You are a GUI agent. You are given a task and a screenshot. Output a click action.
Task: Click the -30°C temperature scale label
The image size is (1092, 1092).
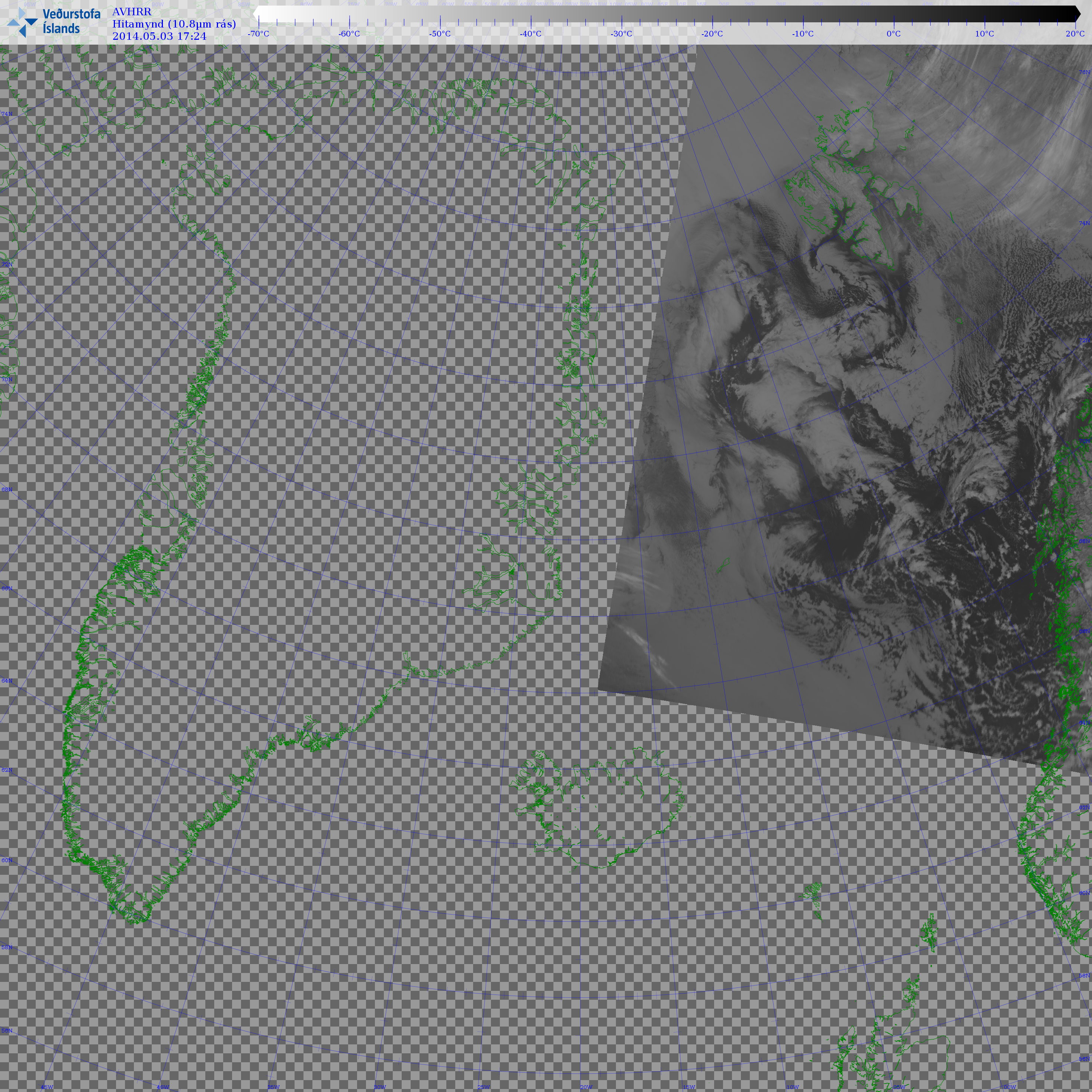pyautogui.click(x=621, y=34)
